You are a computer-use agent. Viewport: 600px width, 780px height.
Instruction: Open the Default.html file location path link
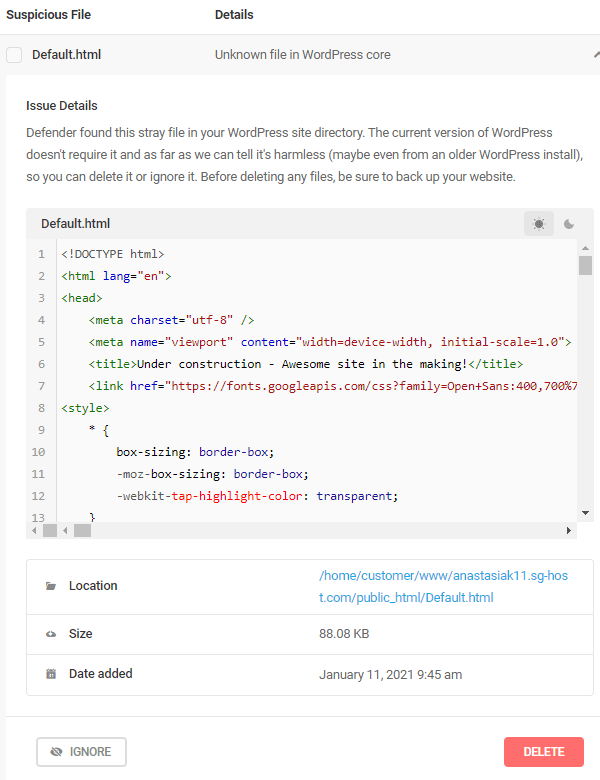point(443,586)
